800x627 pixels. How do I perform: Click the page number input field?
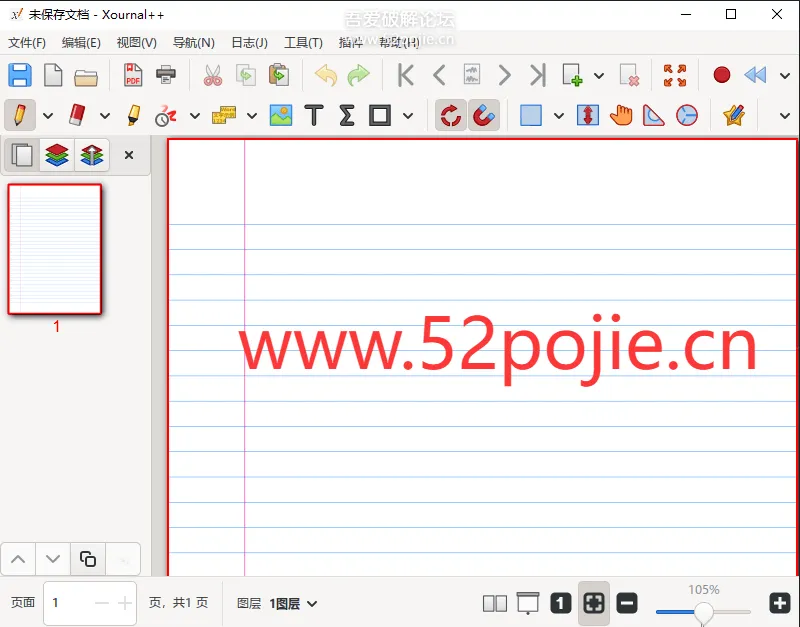(90, 604)
